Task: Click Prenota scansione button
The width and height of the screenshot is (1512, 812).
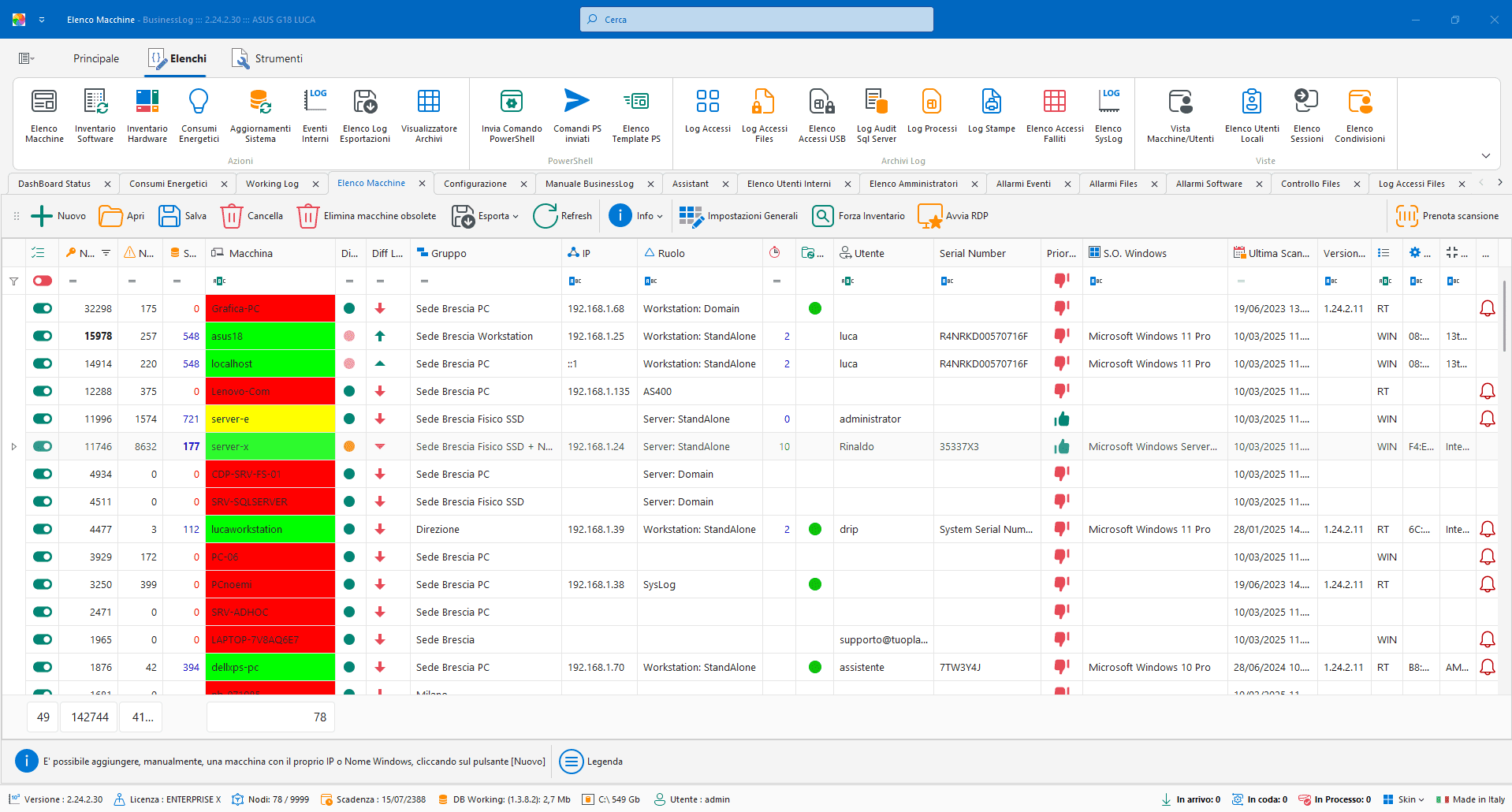Action: pos(1447,216)
